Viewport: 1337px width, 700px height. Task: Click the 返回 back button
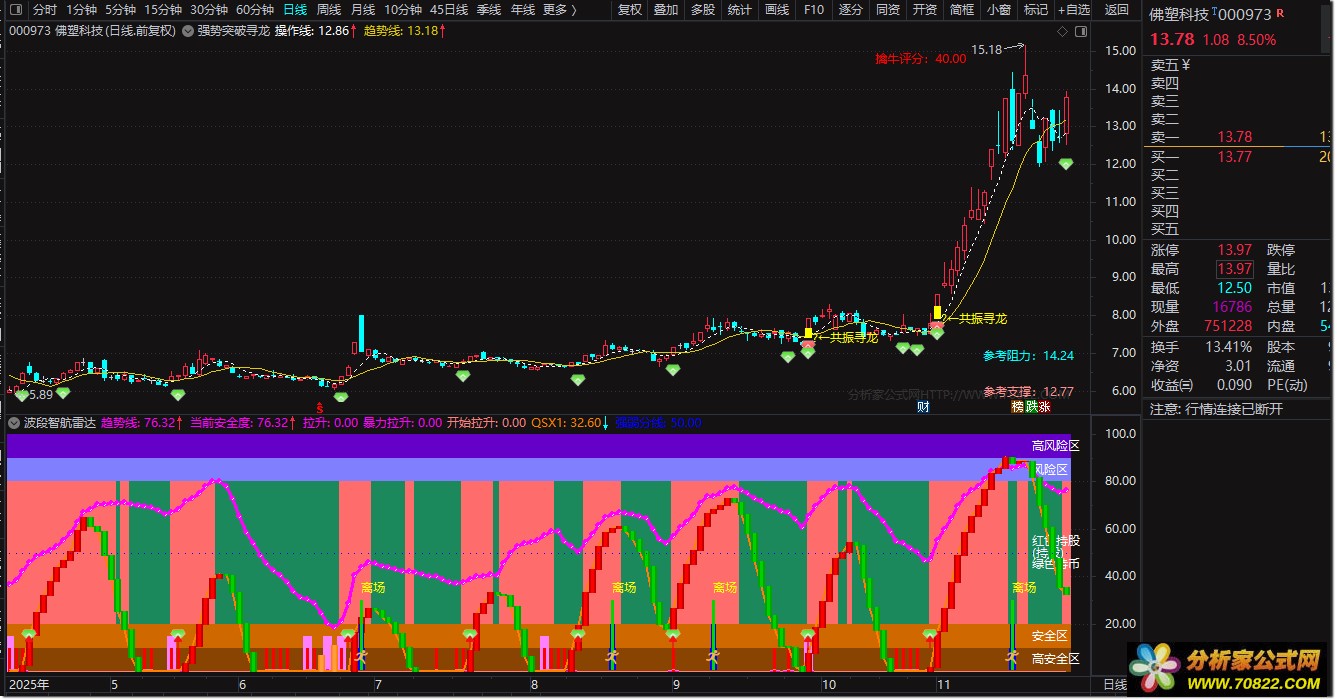tap(1116, 10)
